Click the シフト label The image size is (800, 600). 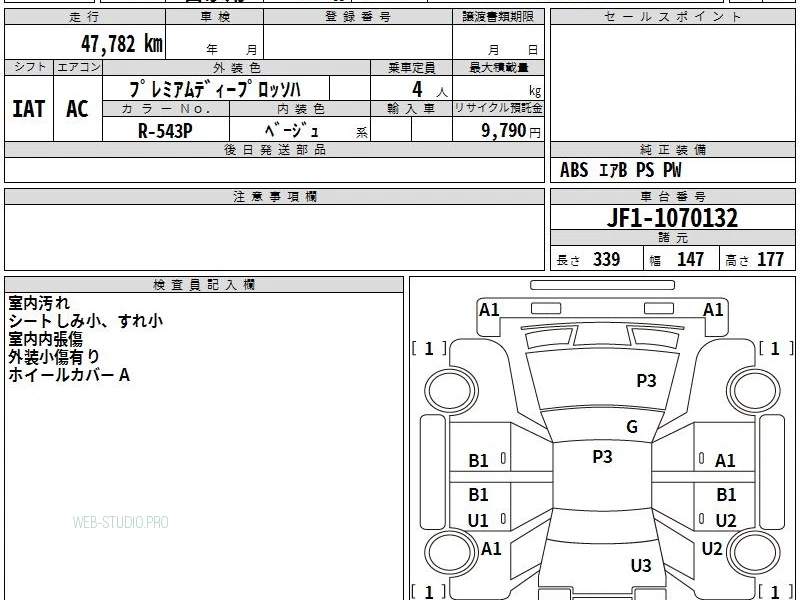29,67
